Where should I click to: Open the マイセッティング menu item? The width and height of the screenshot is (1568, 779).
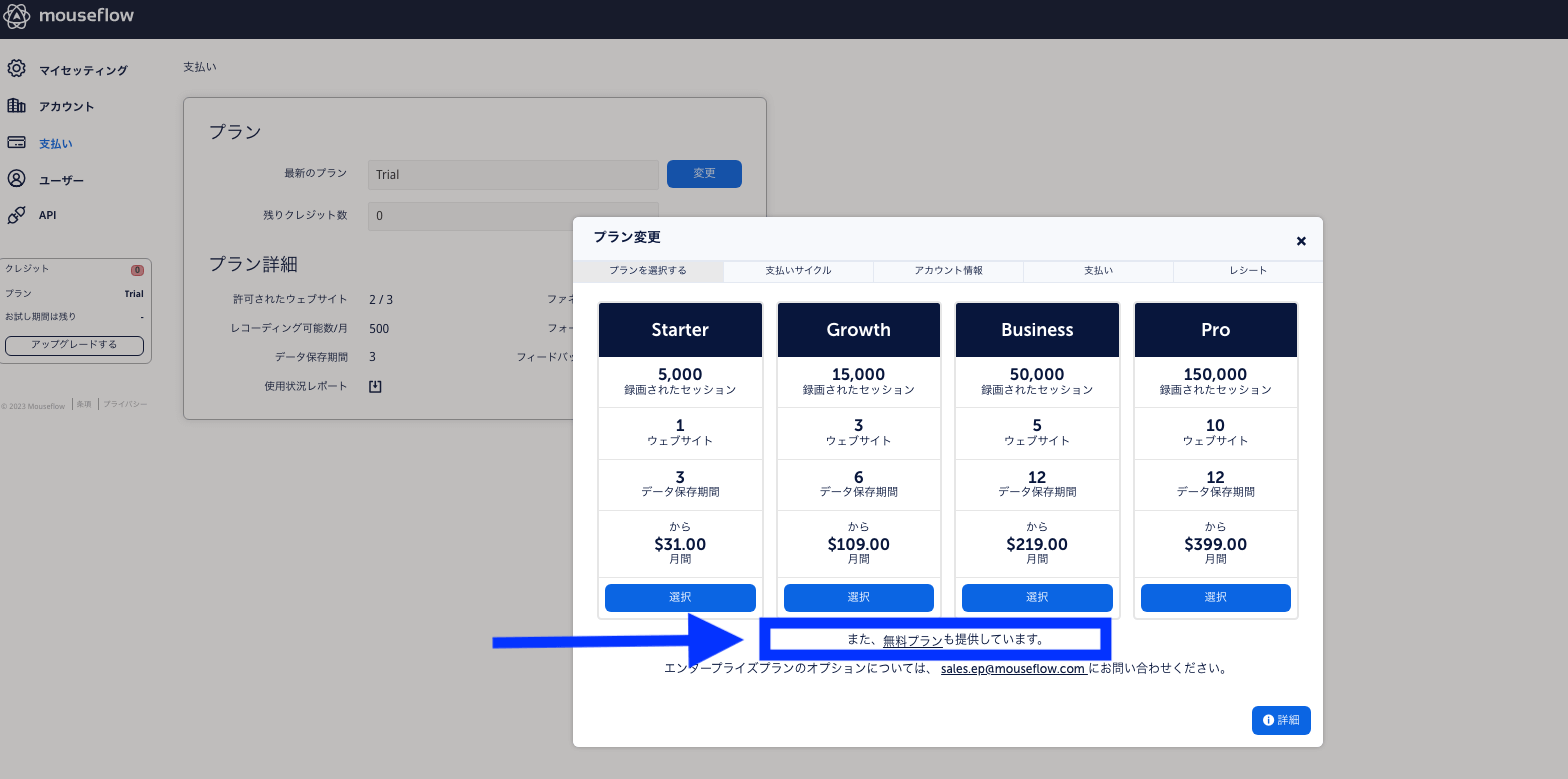pos(83,70)
